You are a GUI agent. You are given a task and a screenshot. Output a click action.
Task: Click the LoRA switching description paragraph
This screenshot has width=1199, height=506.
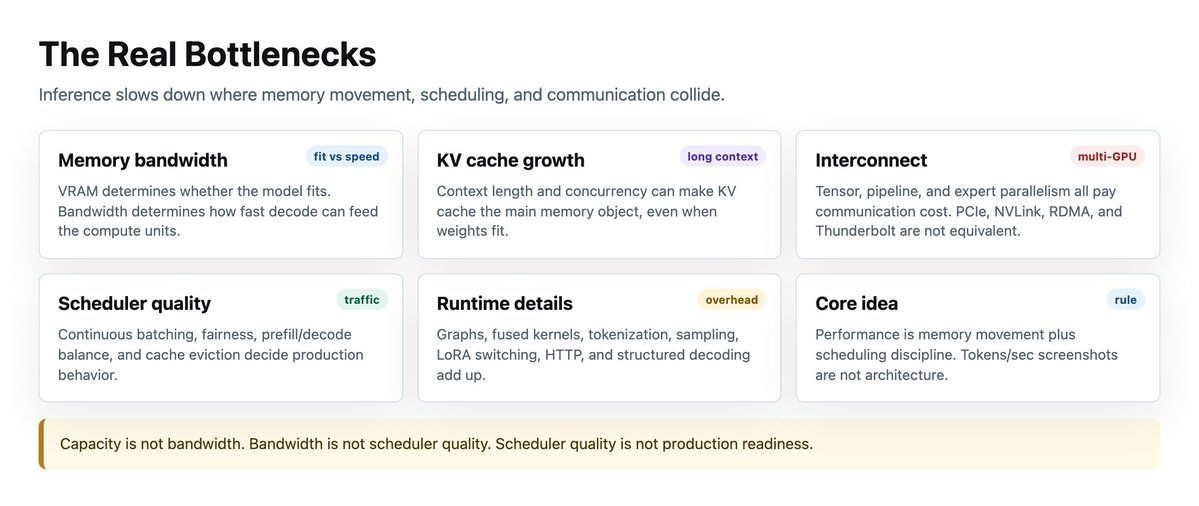[x=593, y=355]
